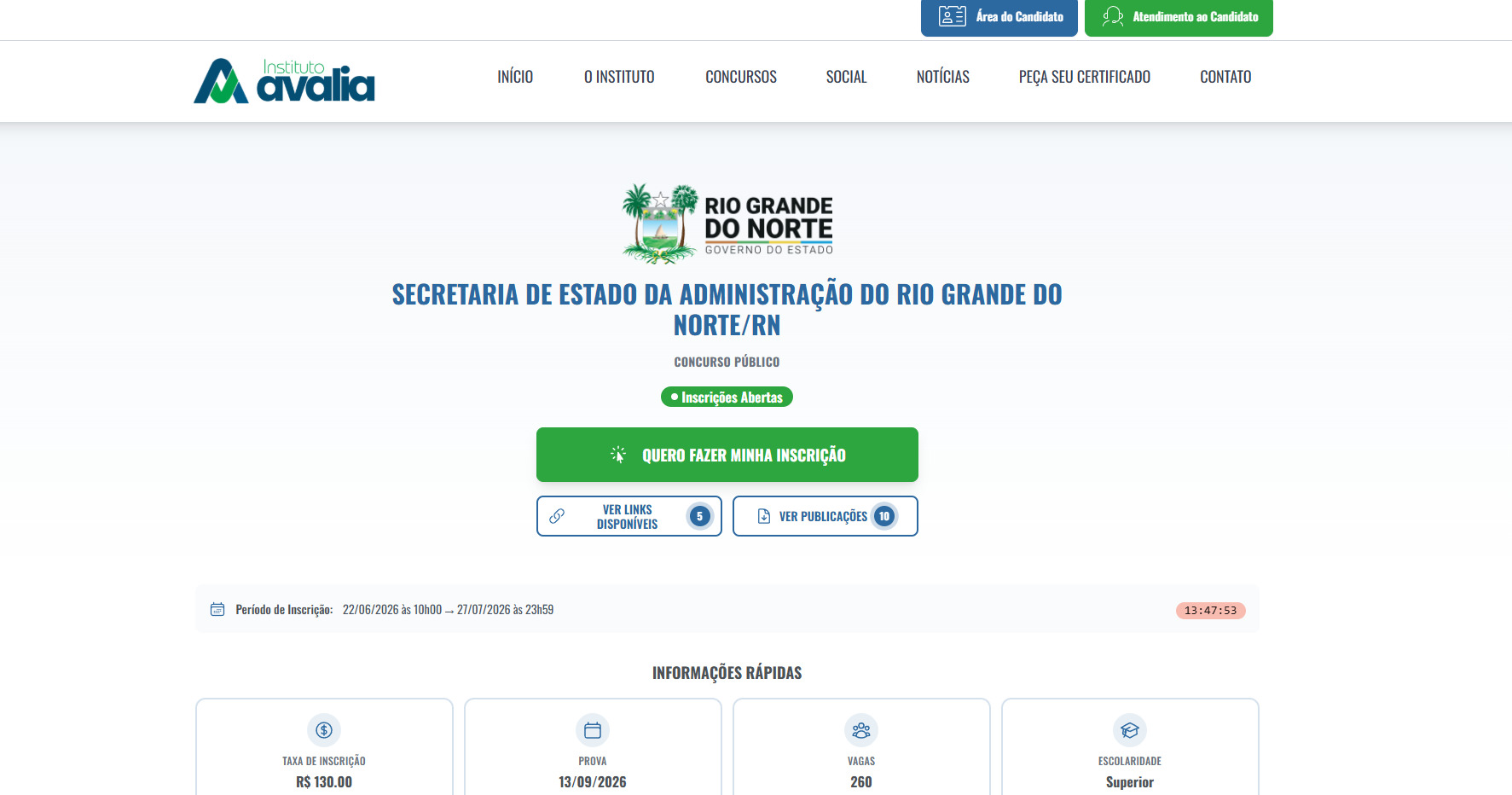Open PEÇA SEU CERTIFICADO in the menu
The height and width of the screenshot is (795, 1512).
click(1085, 77)
